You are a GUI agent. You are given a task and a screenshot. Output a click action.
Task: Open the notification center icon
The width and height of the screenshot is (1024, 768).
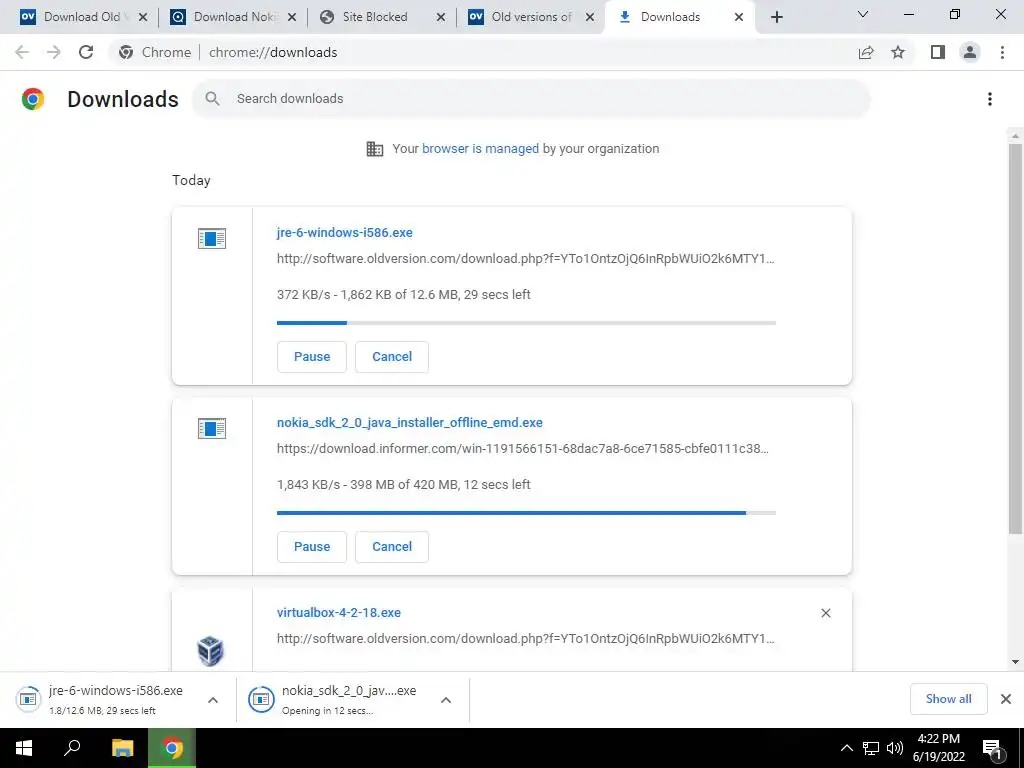click(992, 748)
